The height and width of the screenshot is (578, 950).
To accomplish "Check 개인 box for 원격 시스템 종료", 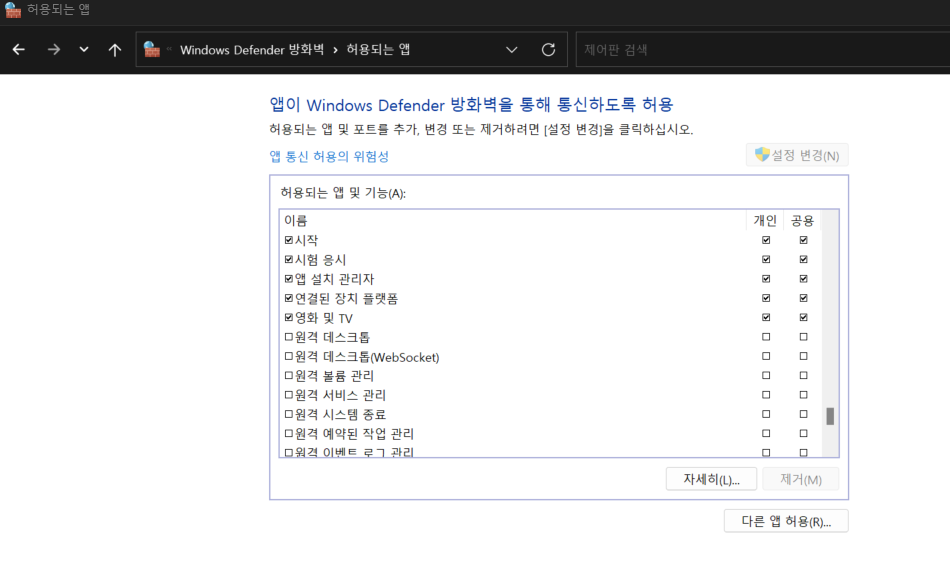I will click(766, 414).
